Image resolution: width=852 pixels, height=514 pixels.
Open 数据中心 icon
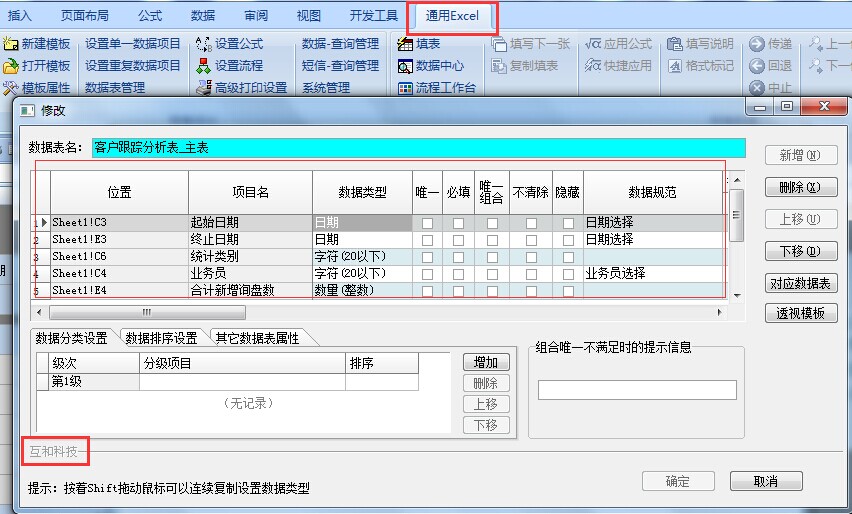click(x=405, y=66)
